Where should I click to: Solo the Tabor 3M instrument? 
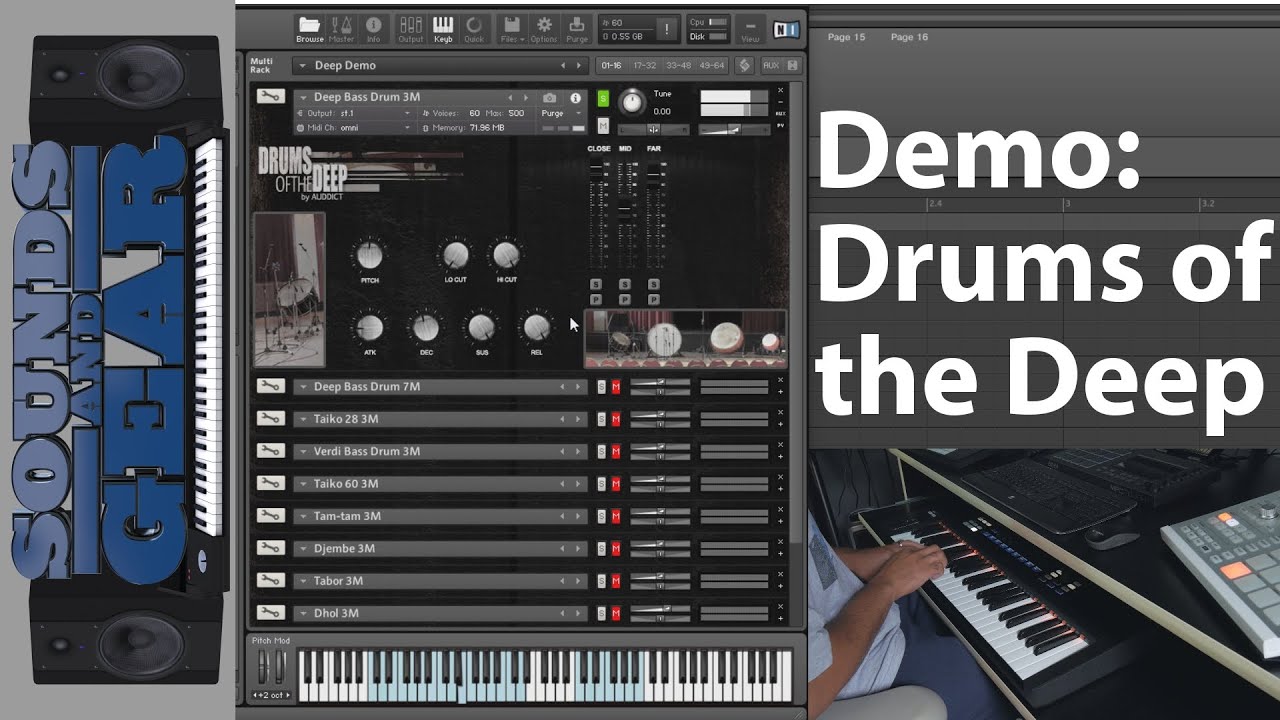coord(601,581)
